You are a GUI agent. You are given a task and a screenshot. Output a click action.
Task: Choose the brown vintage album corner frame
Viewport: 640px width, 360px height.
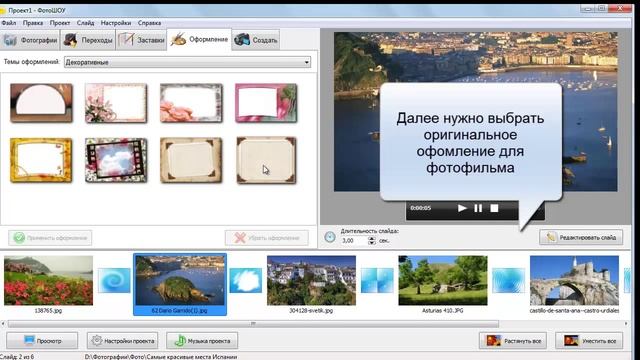click(x=191, y=160)
